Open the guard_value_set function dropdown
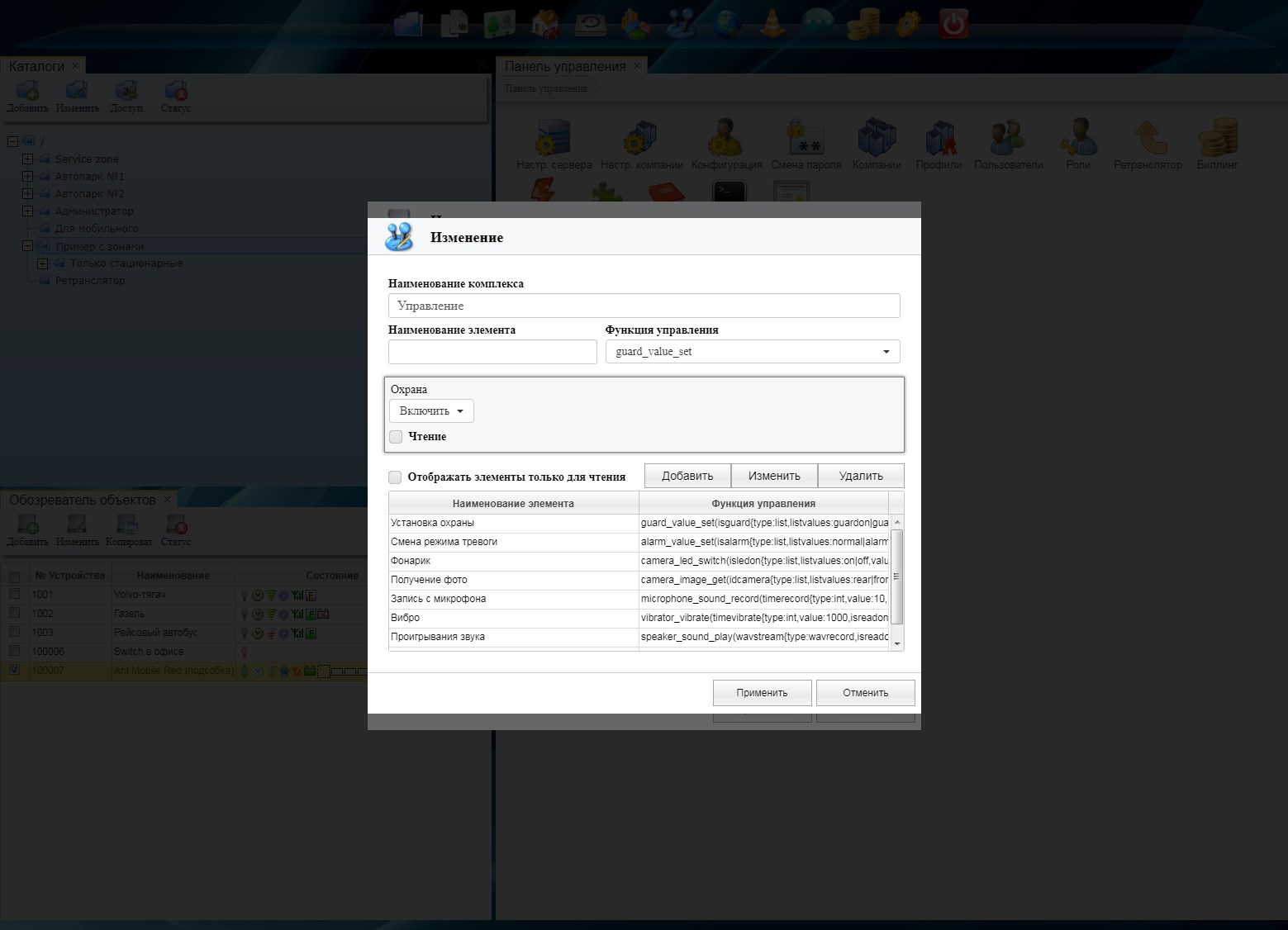Viewport: 1288px width, 930px height. click(x=752, y=352)
